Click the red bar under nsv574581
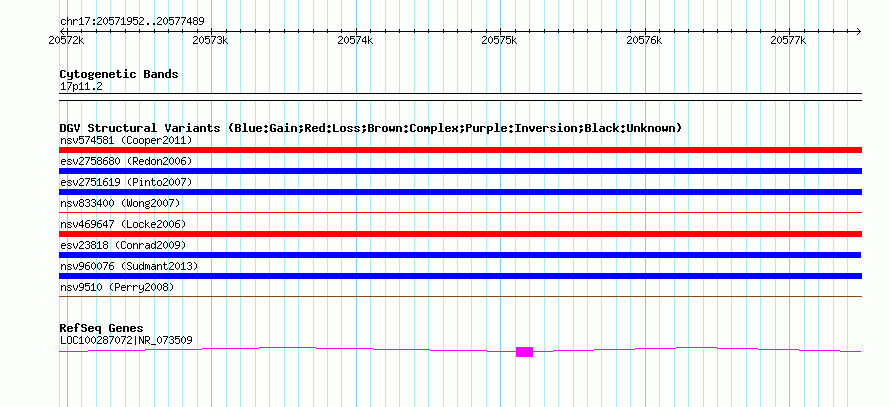Screen dimensions: 890x407 pos(460,150)
